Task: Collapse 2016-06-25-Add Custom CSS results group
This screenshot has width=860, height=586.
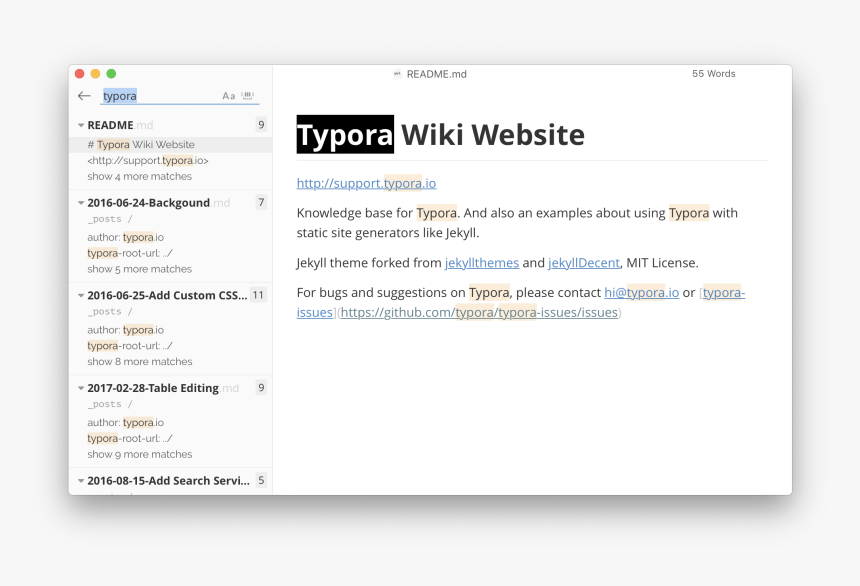Action: (81, 295)
